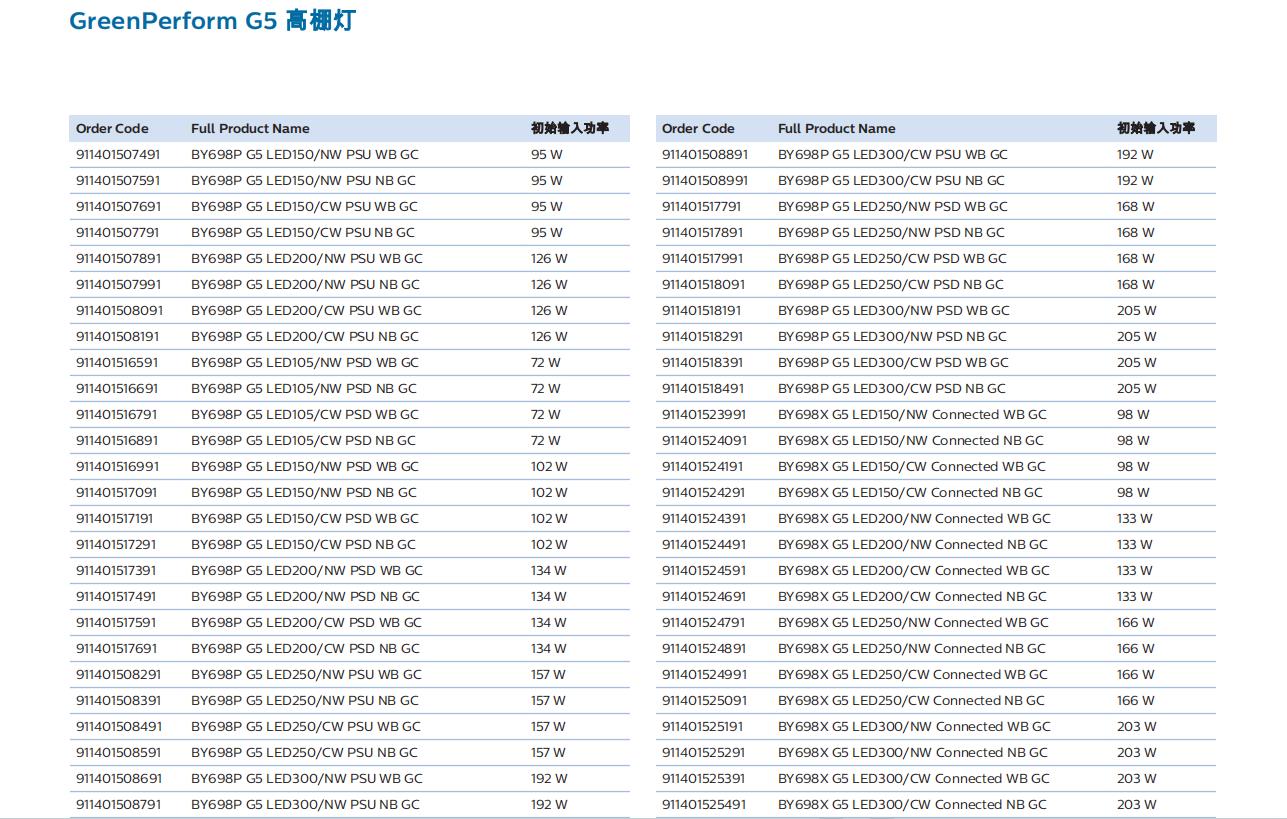The height and width of the screenshot is (819, 1287).
Task: Click product BY698P G5 LED105/NW PSD WB GC
Action: point(305,363)
